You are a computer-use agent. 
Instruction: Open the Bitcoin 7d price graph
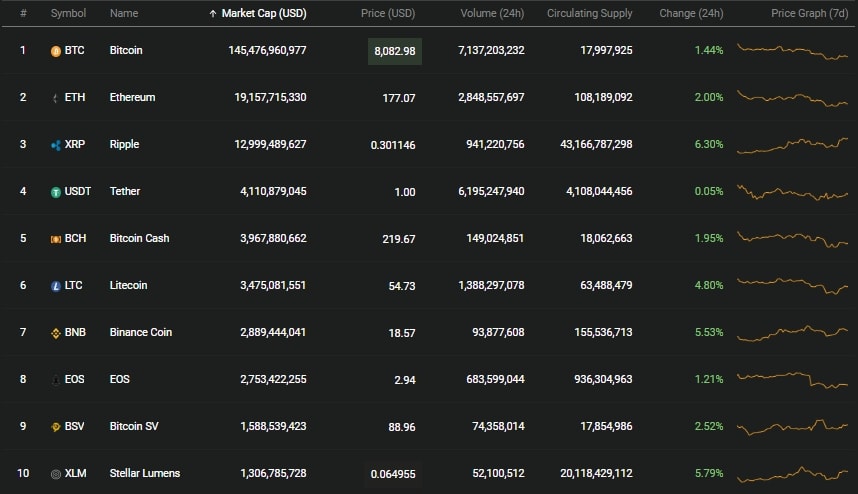pyautogui.click(x=792, y=51)
